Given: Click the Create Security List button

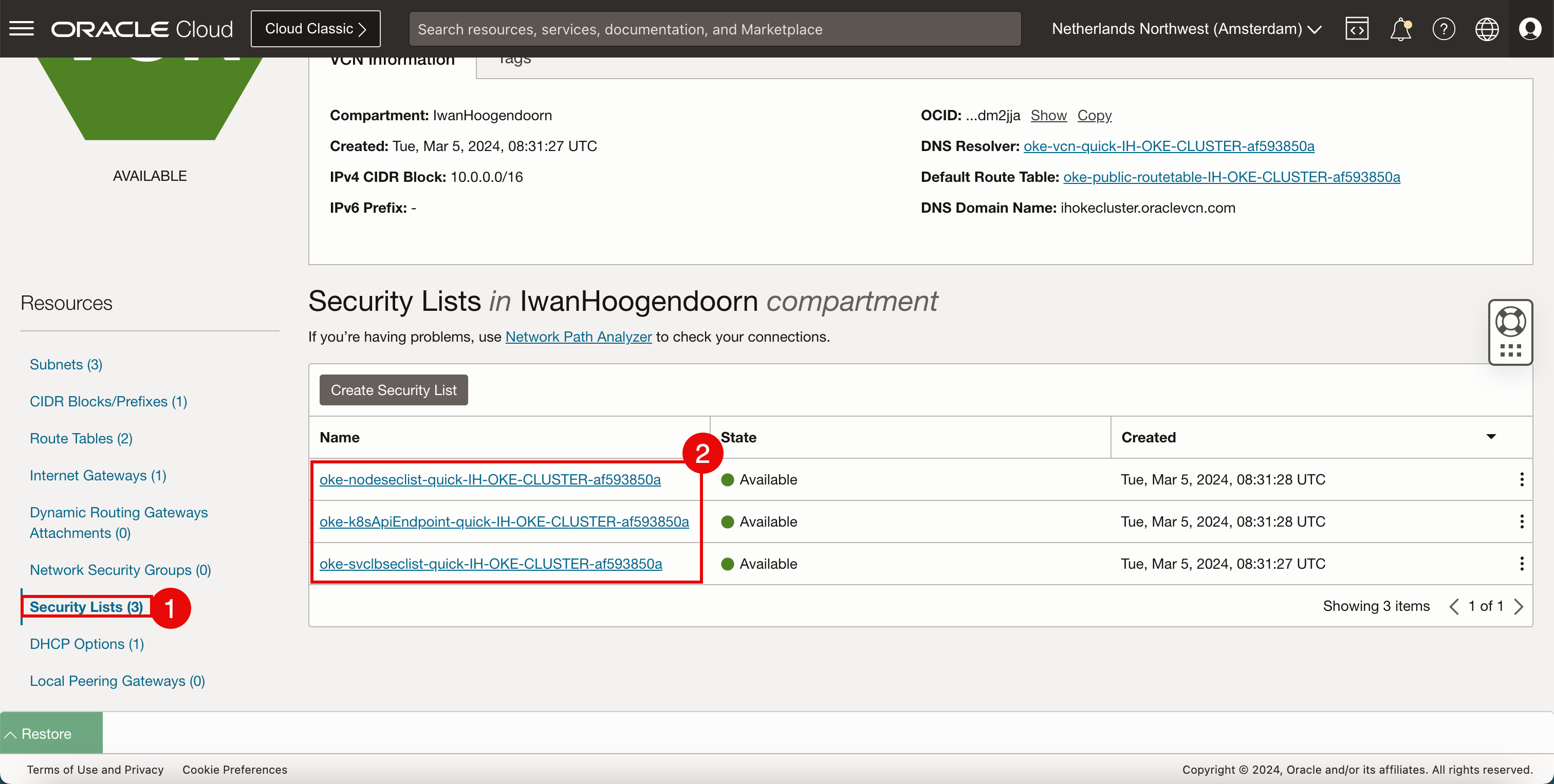Looking at the screenshot, I should [393, 390].
